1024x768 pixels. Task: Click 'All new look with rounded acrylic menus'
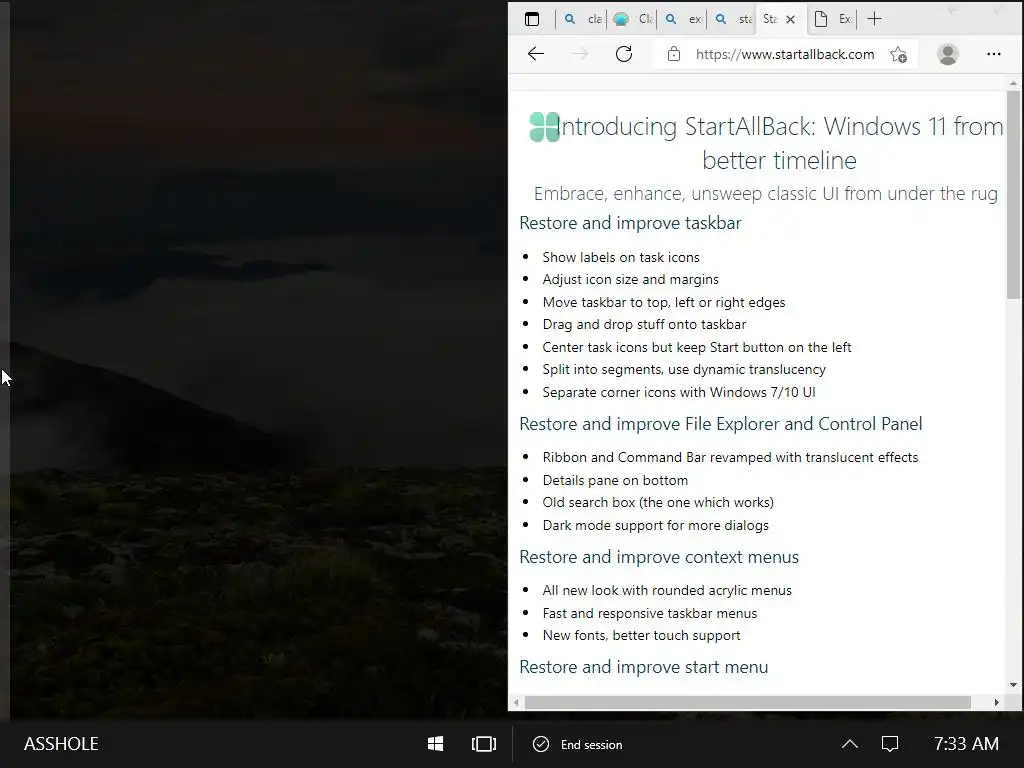pos(667,590)
